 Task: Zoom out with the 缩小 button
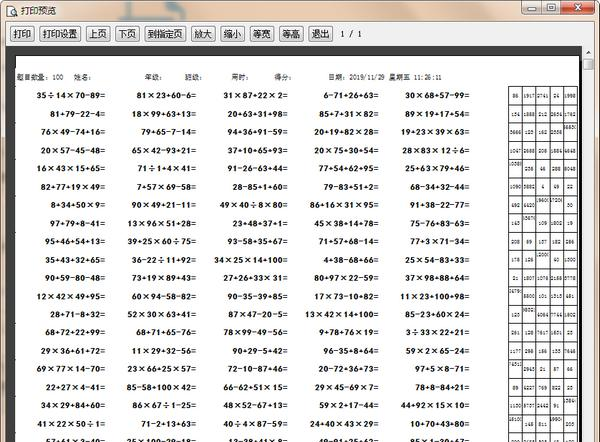pos(232,34)
